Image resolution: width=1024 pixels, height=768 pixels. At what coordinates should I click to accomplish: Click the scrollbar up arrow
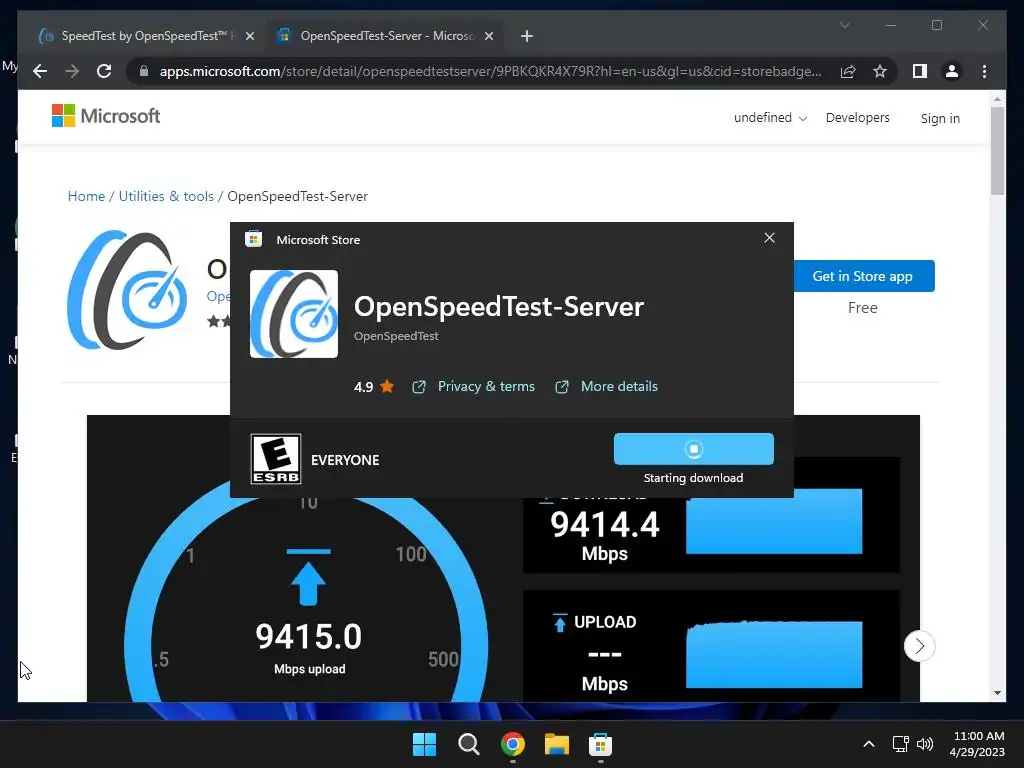coord(997,100)
